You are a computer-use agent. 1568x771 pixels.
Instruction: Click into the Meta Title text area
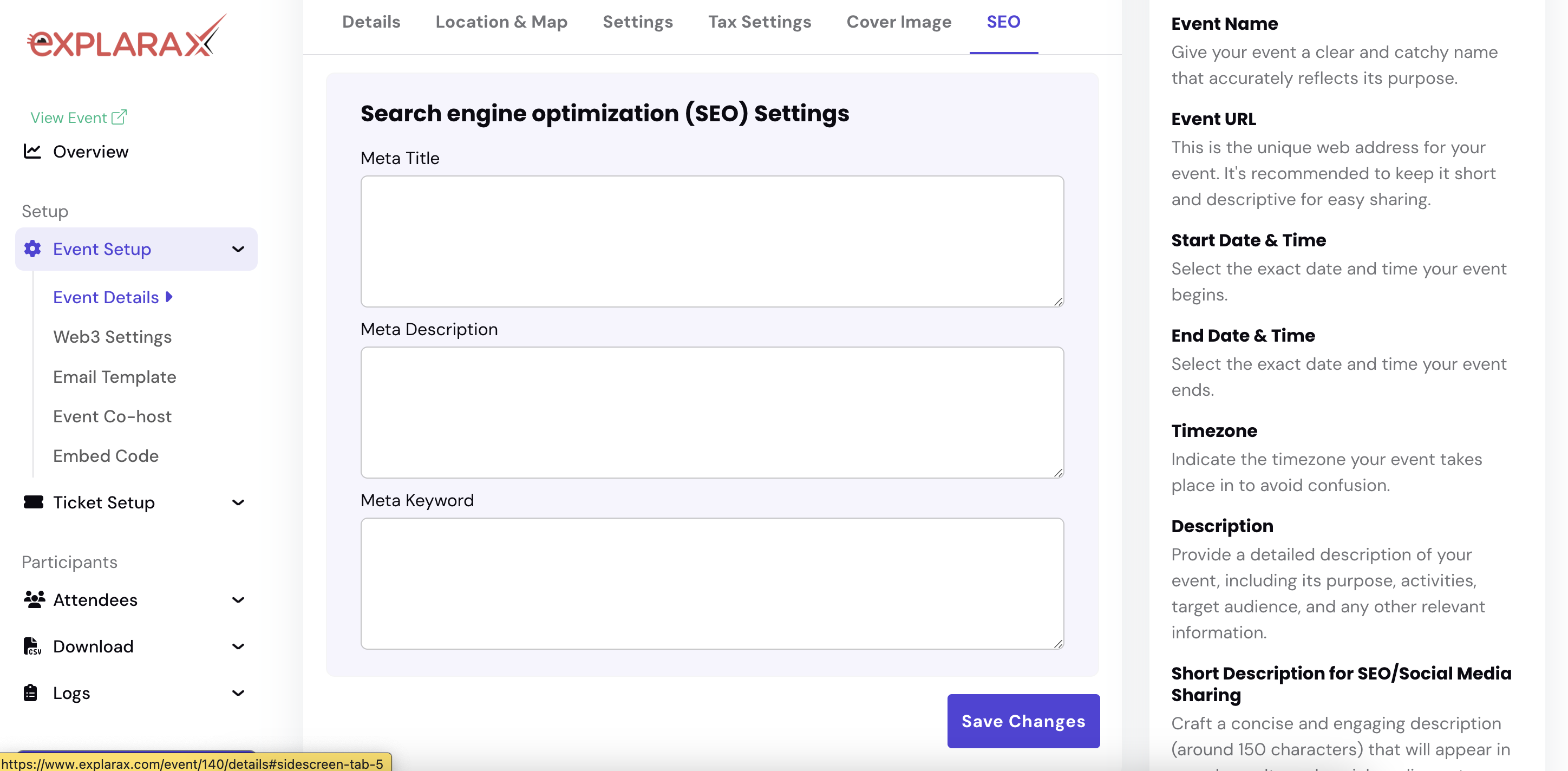(x=711, y=241)
